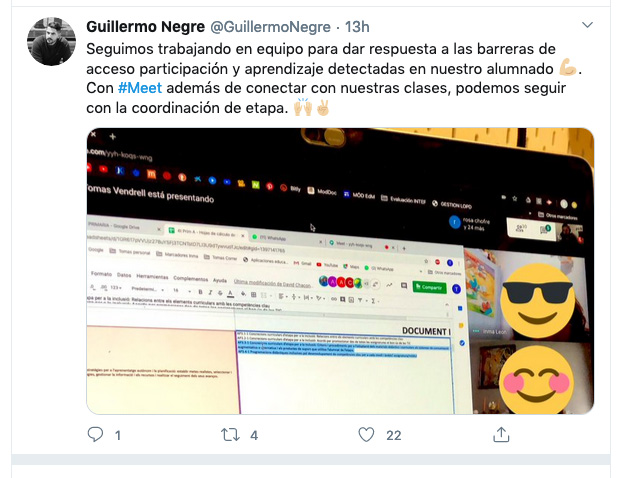
Task: Open Guillermo Negre's profile picture
Action: [51, 41]
